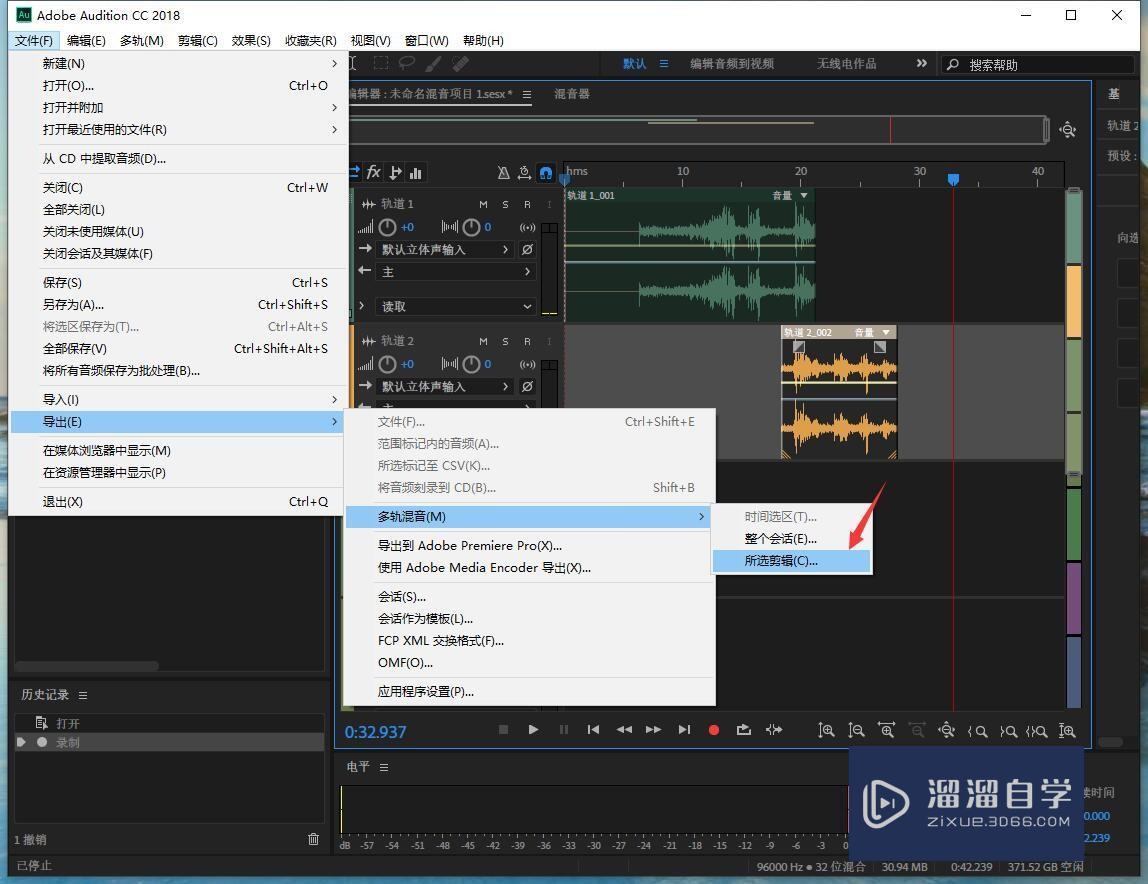Viewport: 1148px width, 884px height.
Task: Start recording with red Record button
Action: click(714, 729)
